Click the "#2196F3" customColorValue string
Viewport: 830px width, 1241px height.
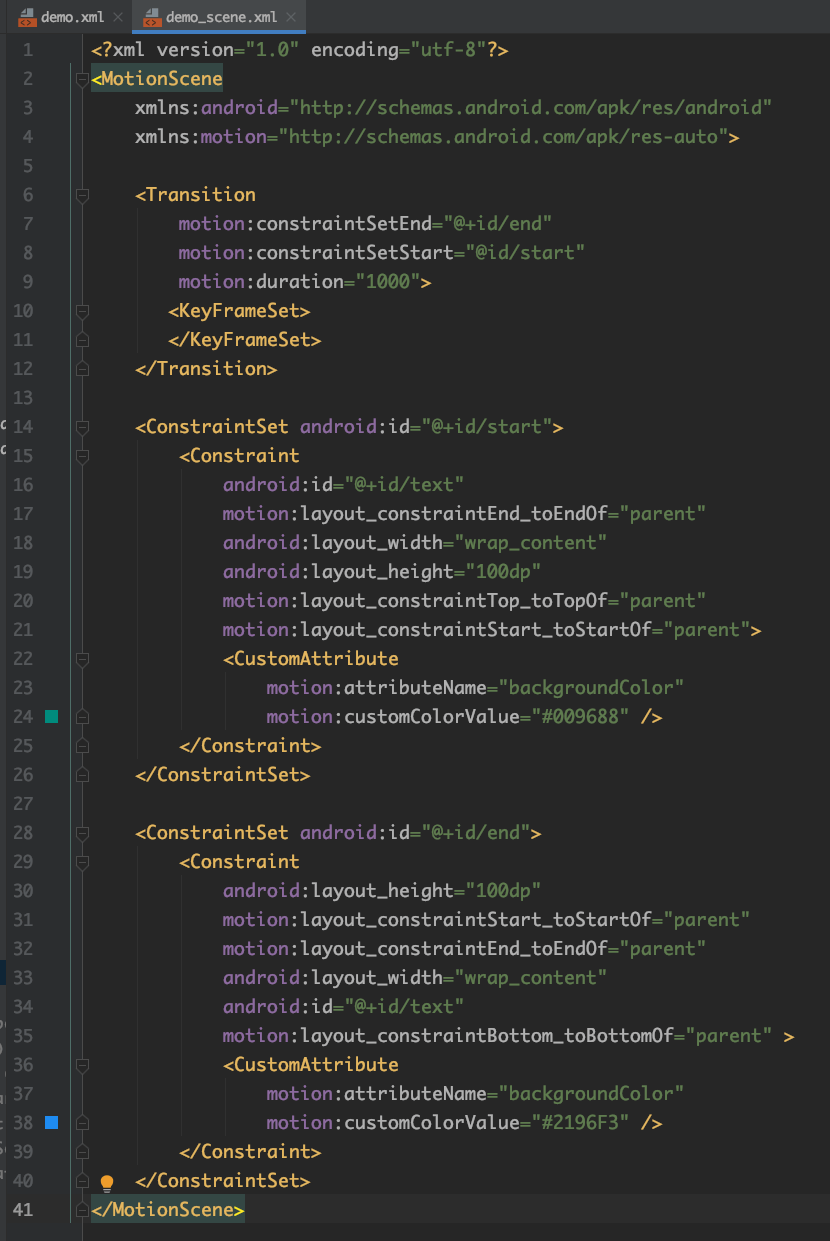tap(580, 1122)
